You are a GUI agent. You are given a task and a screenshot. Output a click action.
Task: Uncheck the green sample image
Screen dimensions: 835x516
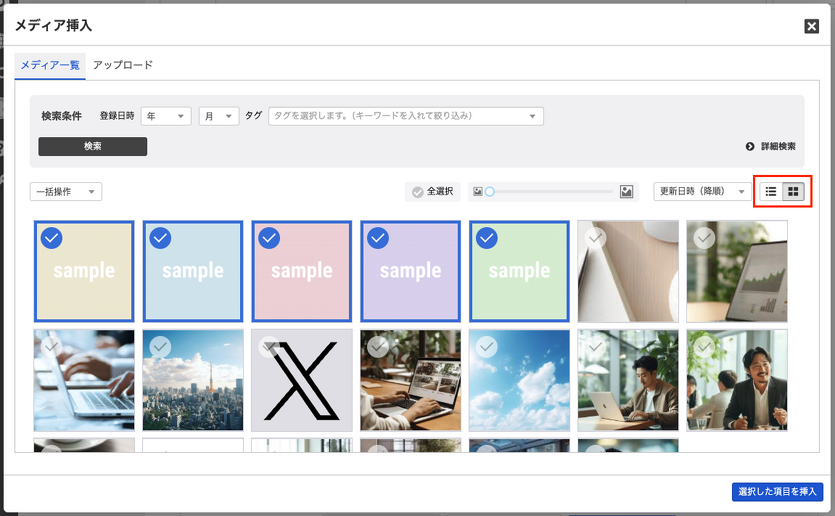[x=486, y=238]
